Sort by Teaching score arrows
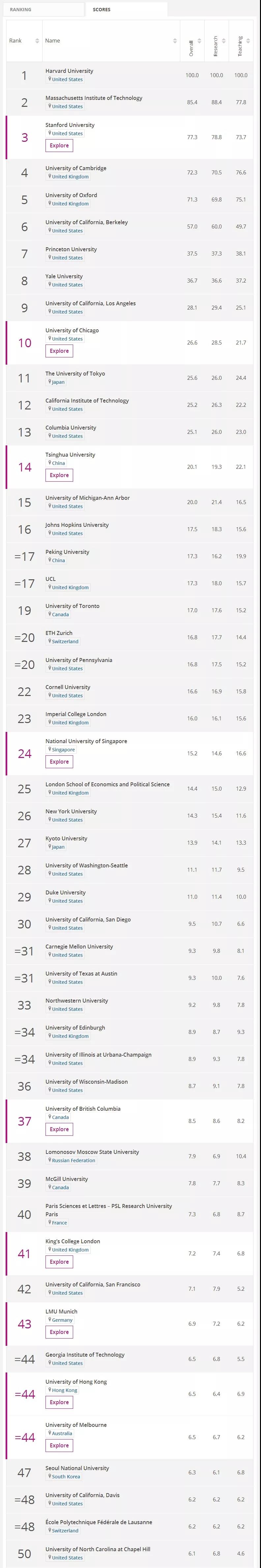This screenshot has height=1568, width=261. pyautogui.click(x=248, y=41)
